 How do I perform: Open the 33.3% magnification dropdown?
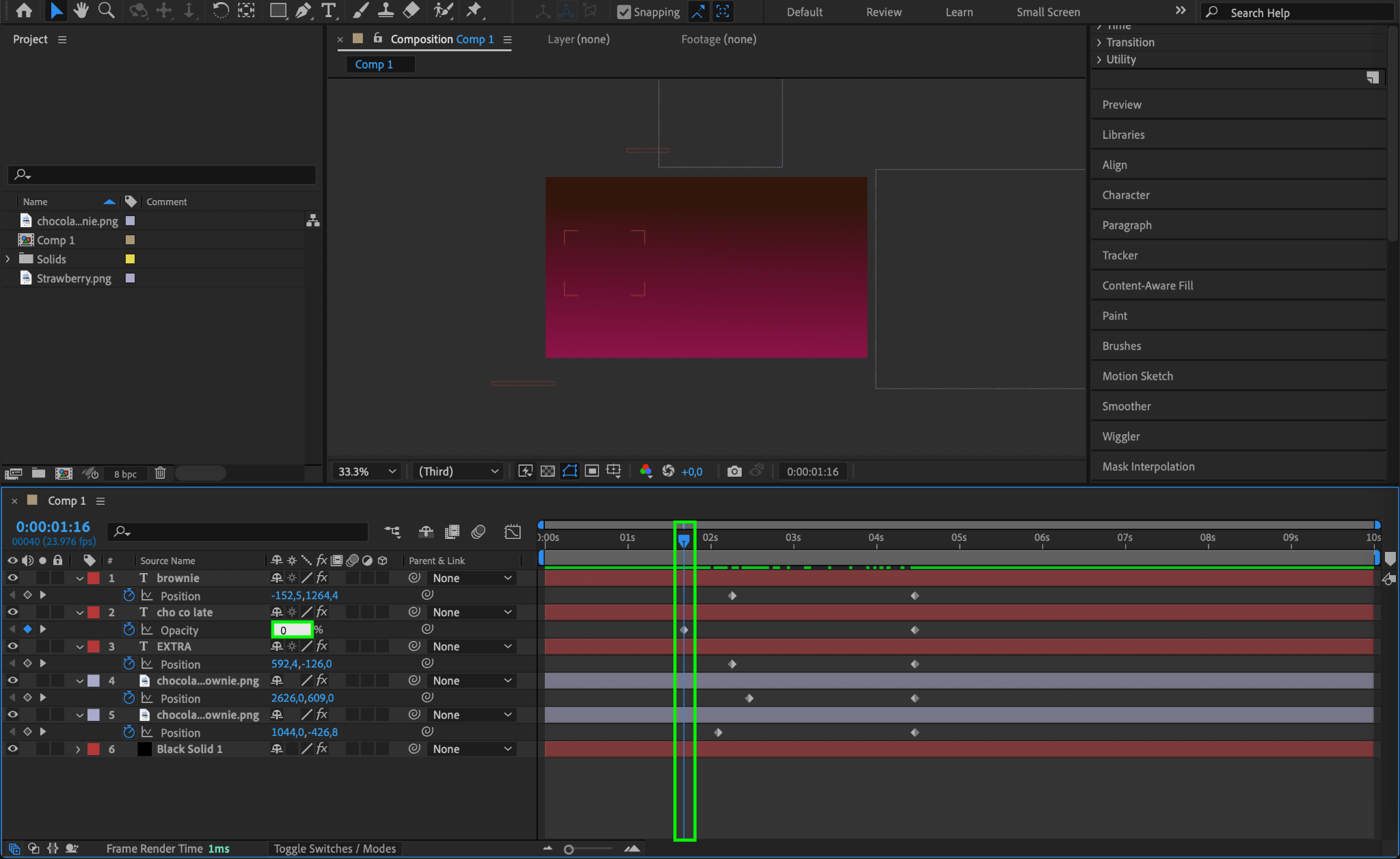click(366, 471)
